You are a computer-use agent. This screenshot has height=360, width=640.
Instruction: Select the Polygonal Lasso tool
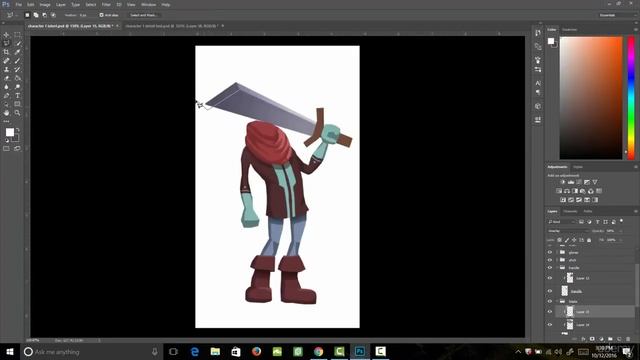pyautogui.click(x=6, y=44)
